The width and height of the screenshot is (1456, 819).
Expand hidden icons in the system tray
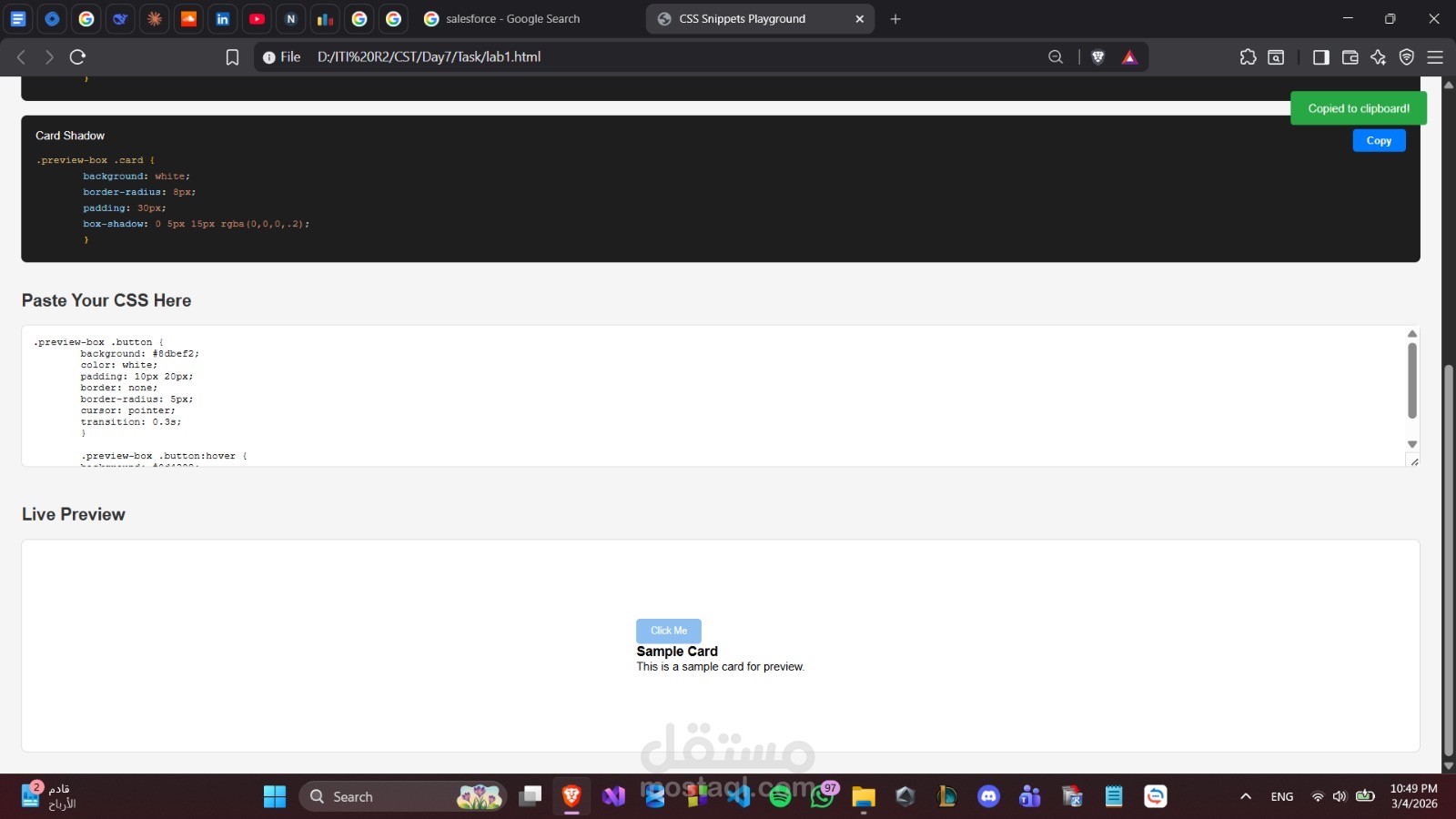point(1244,796)
